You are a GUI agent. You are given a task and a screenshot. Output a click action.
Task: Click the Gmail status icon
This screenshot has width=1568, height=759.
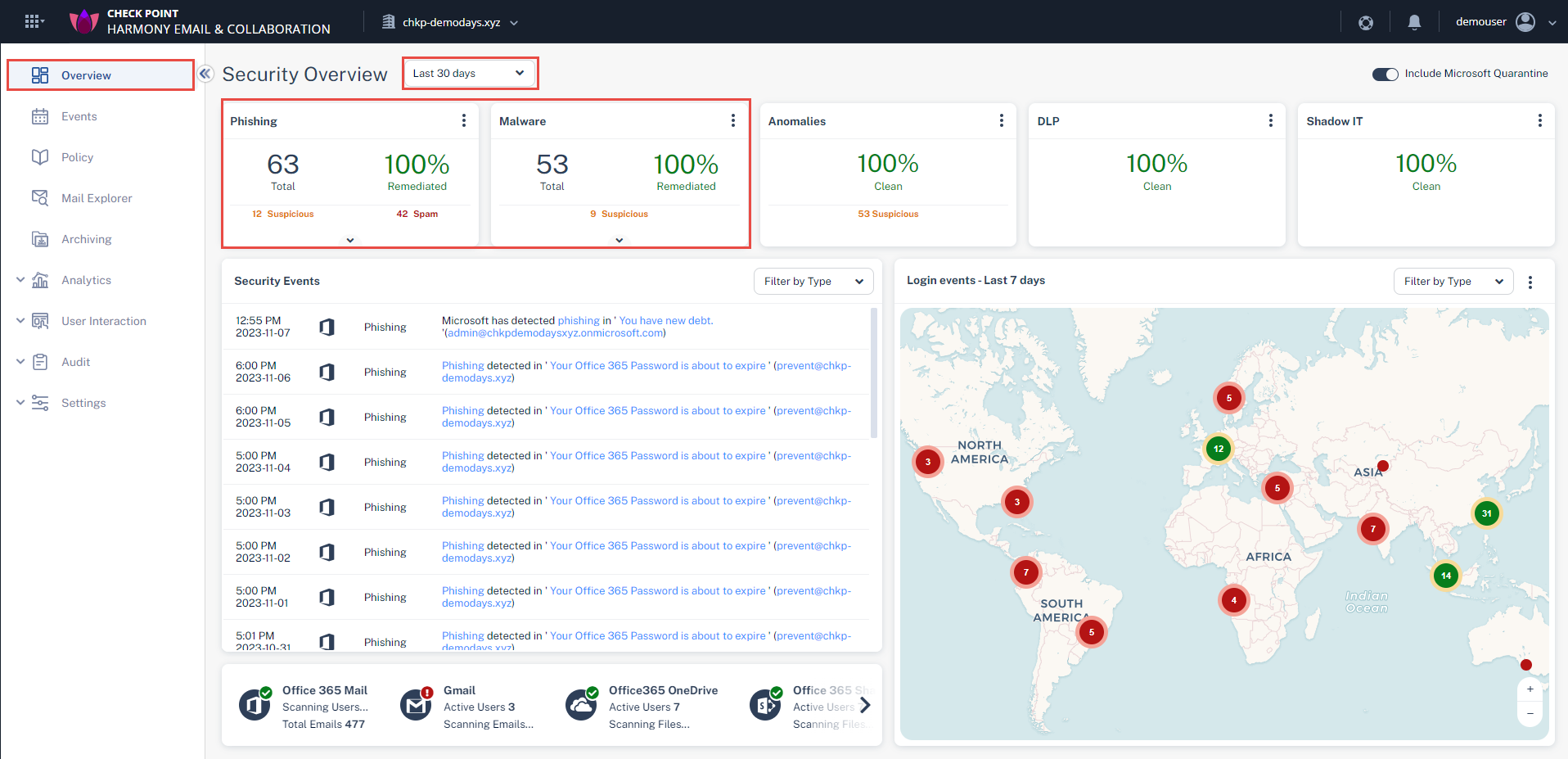(416, 704)
